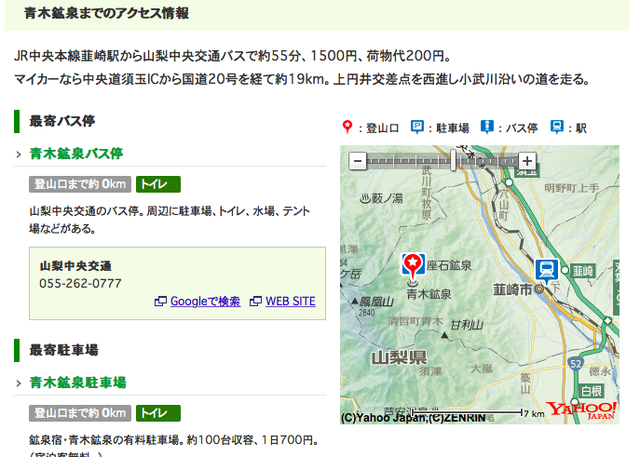Click the Yahoo! Japan logo on map
Screen dimensions: 640x457
[x=581, y=410]
